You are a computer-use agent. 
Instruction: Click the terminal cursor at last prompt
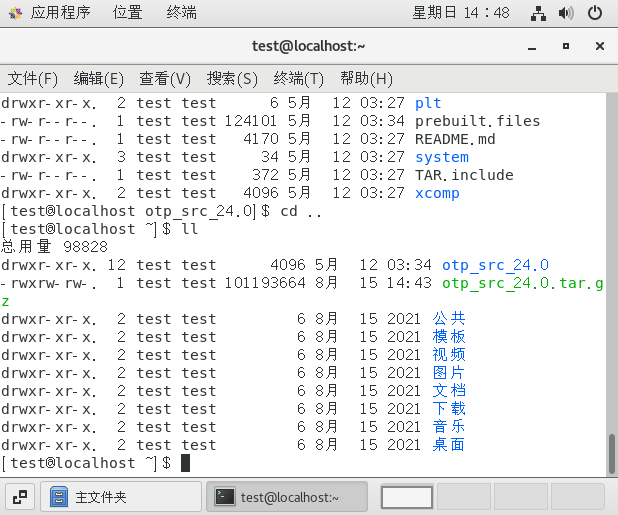(186, 463)
